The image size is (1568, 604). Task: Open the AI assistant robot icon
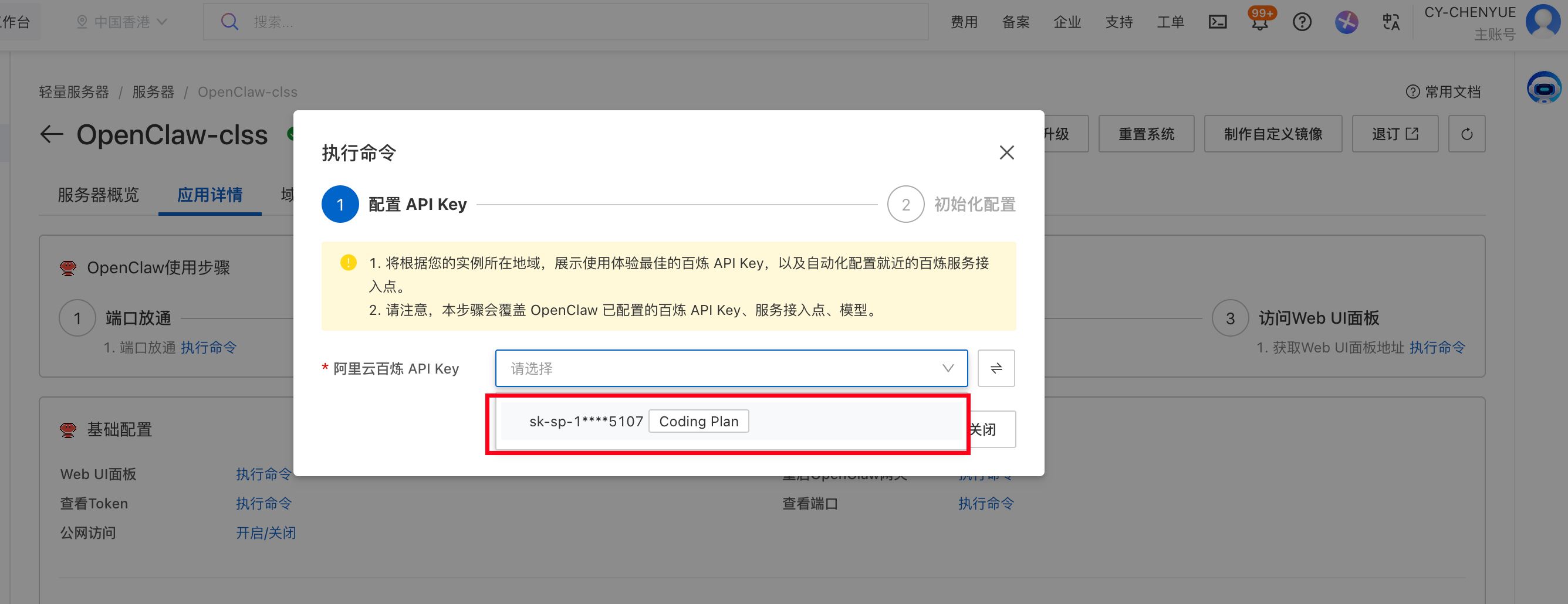coord(1543,88)
